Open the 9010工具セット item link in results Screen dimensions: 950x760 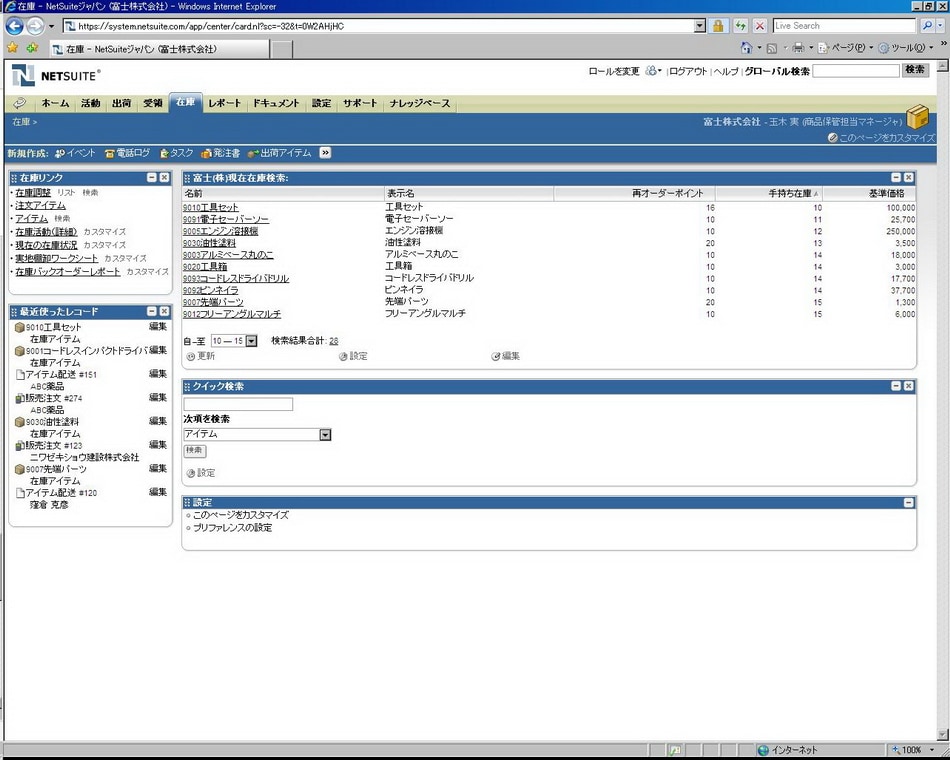(x=211, y=207)
